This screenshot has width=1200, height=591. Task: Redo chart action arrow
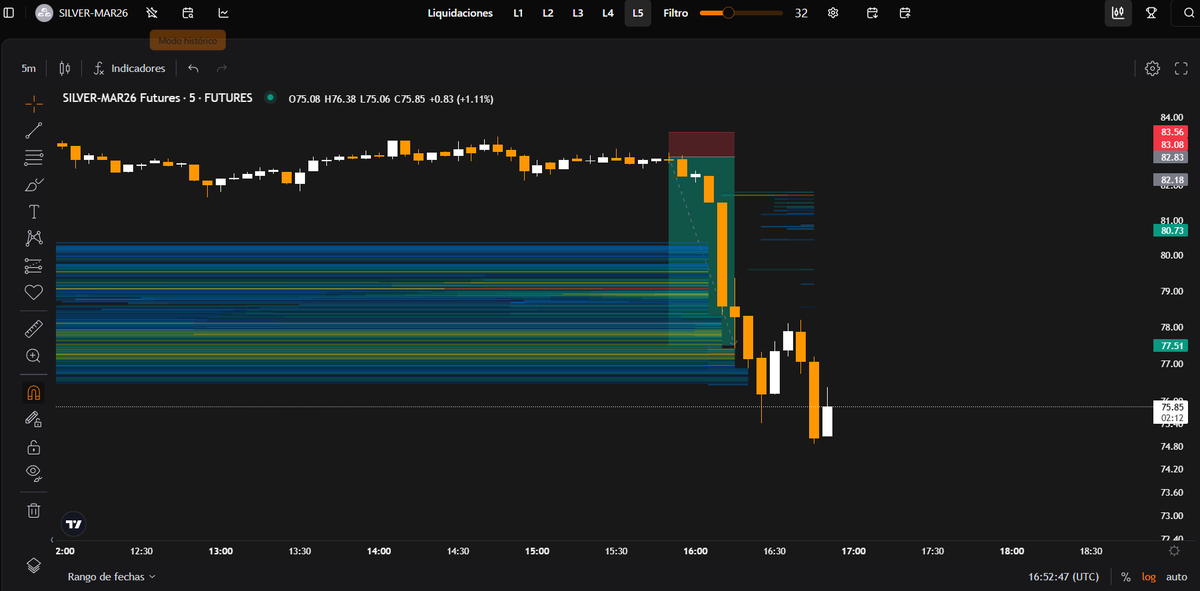click(222, 68)
